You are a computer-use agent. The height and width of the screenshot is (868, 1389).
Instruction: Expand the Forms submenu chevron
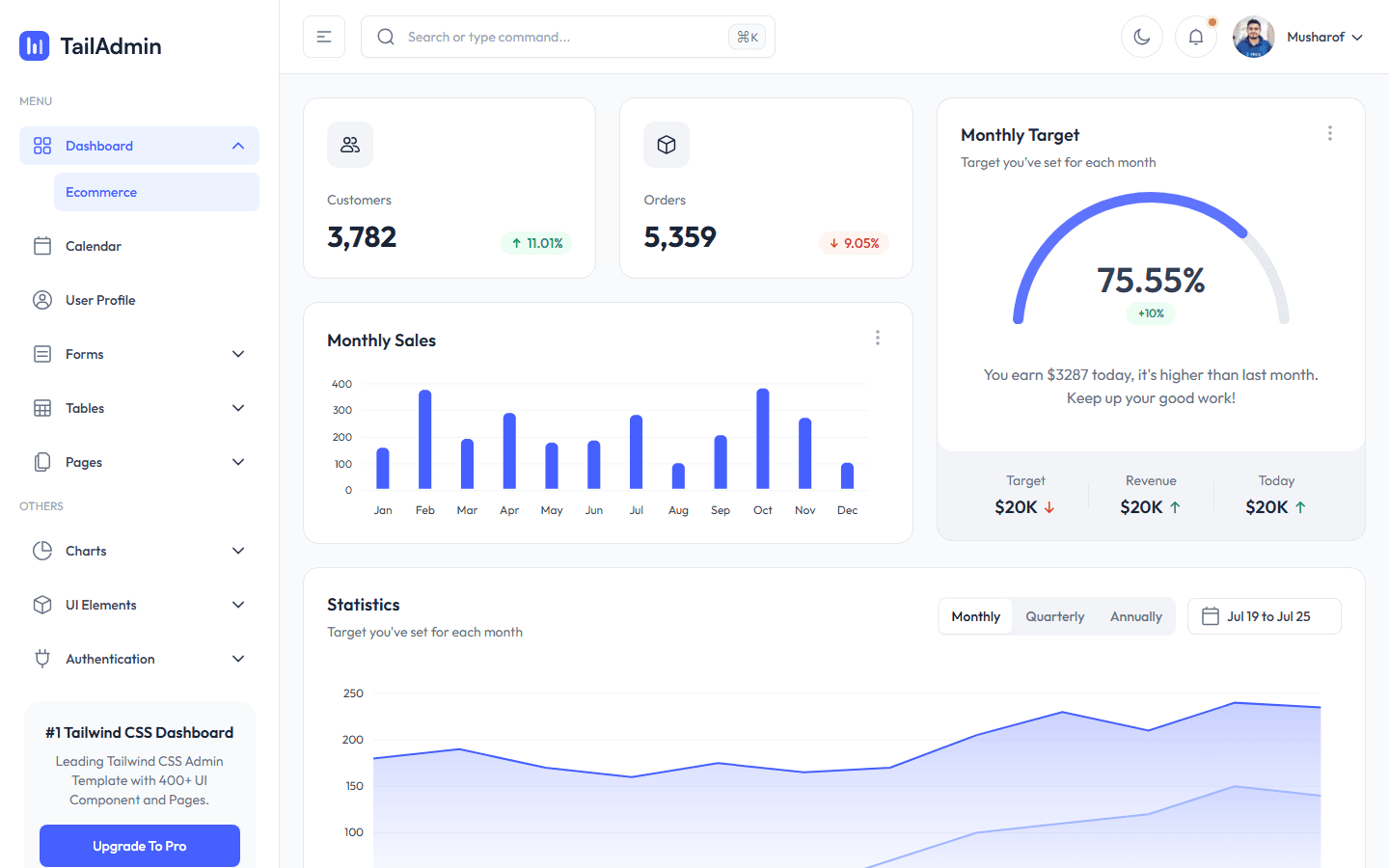[238, 354]
